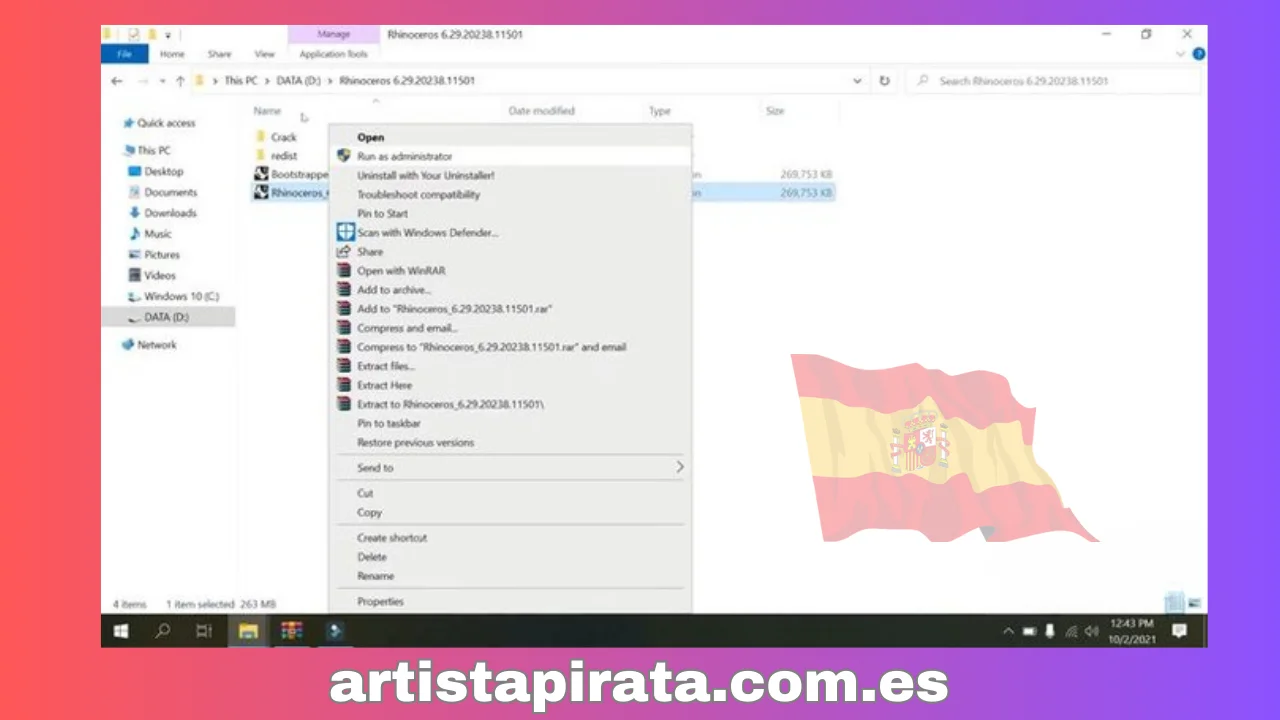The image size is (1280, 720).
Task: Click File Explorer icon on taskbar
Action: tap(248, 631)
